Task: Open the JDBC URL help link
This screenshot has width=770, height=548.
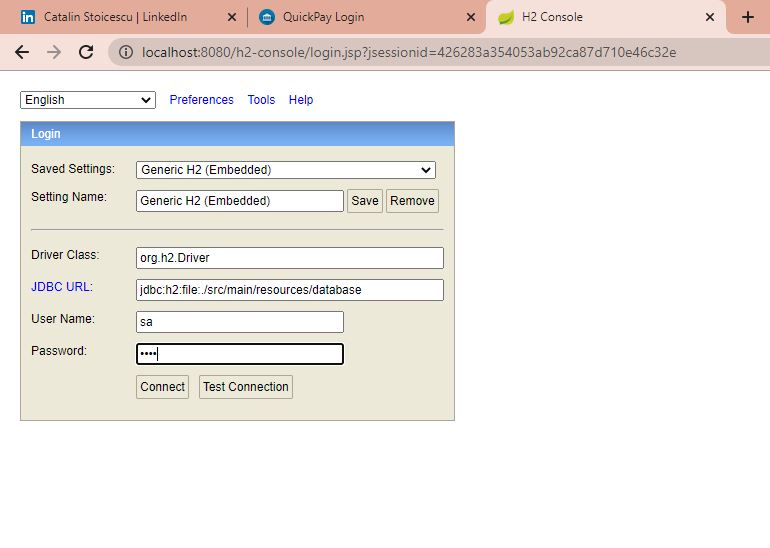Action: click(x=62, y=287)
